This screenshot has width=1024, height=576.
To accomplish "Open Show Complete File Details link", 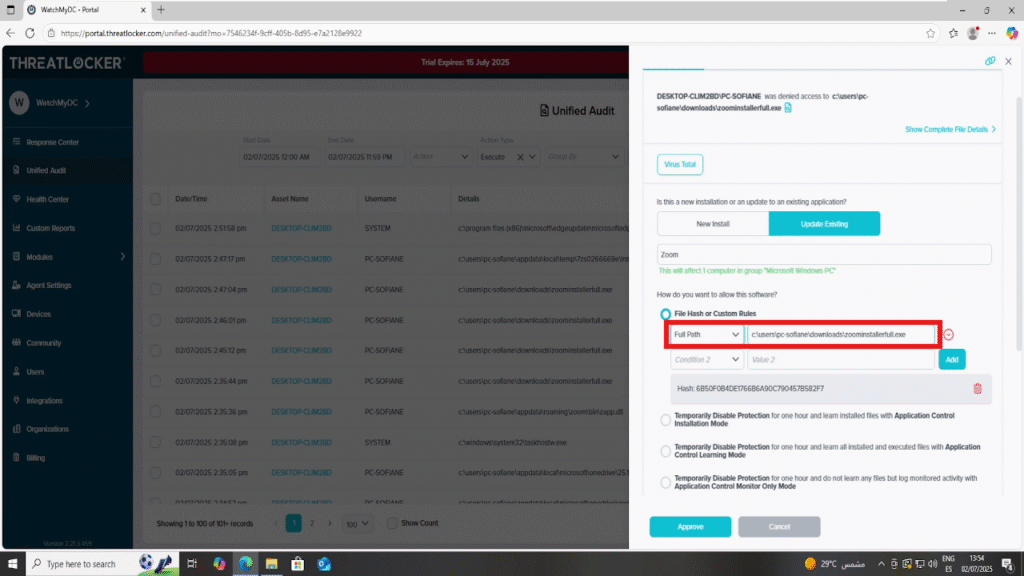I will [x=950, y=129].
